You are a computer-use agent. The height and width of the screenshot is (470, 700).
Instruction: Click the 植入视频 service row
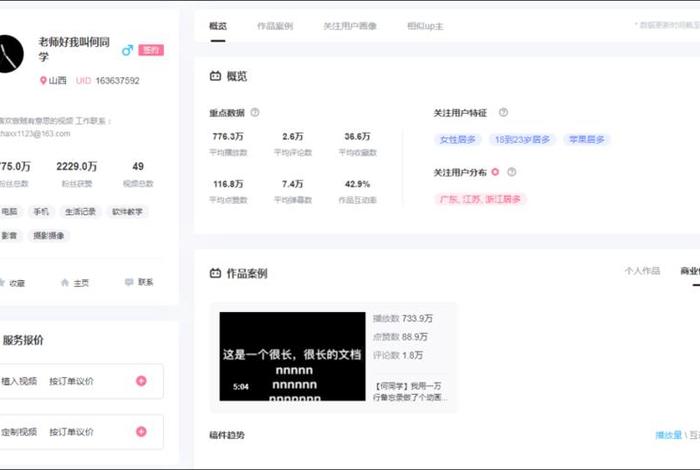pos(81,381)
